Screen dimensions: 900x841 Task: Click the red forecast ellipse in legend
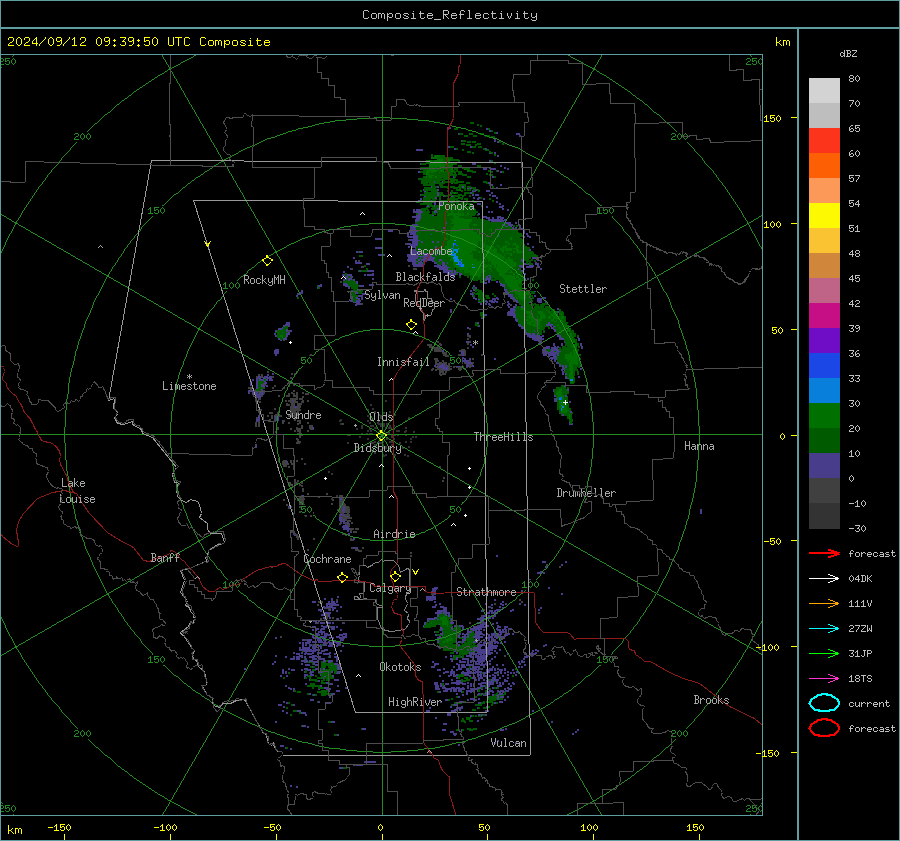824,728
